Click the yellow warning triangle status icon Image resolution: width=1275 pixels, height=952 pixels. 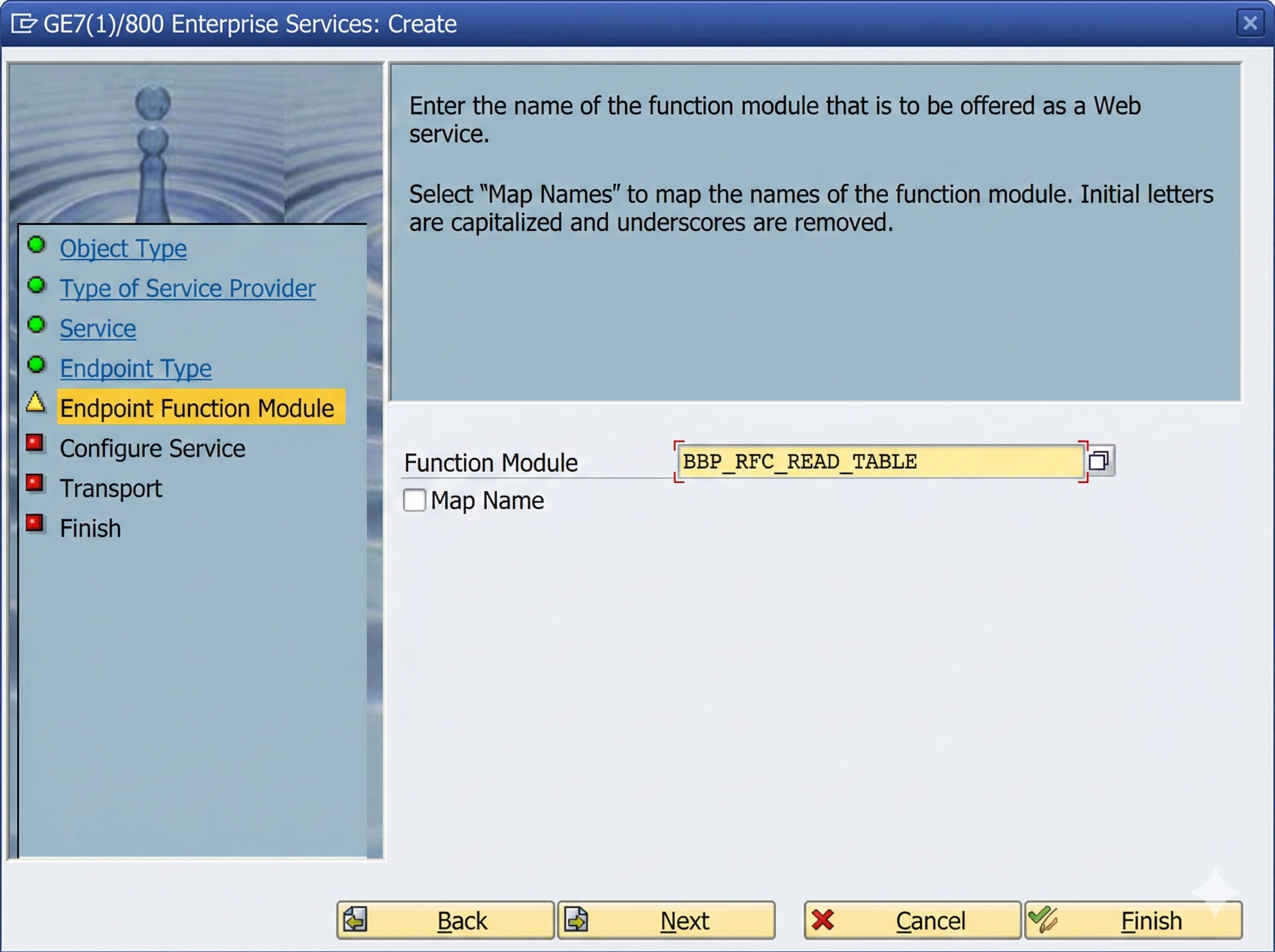pyautogui.click(x=36, y=403)
